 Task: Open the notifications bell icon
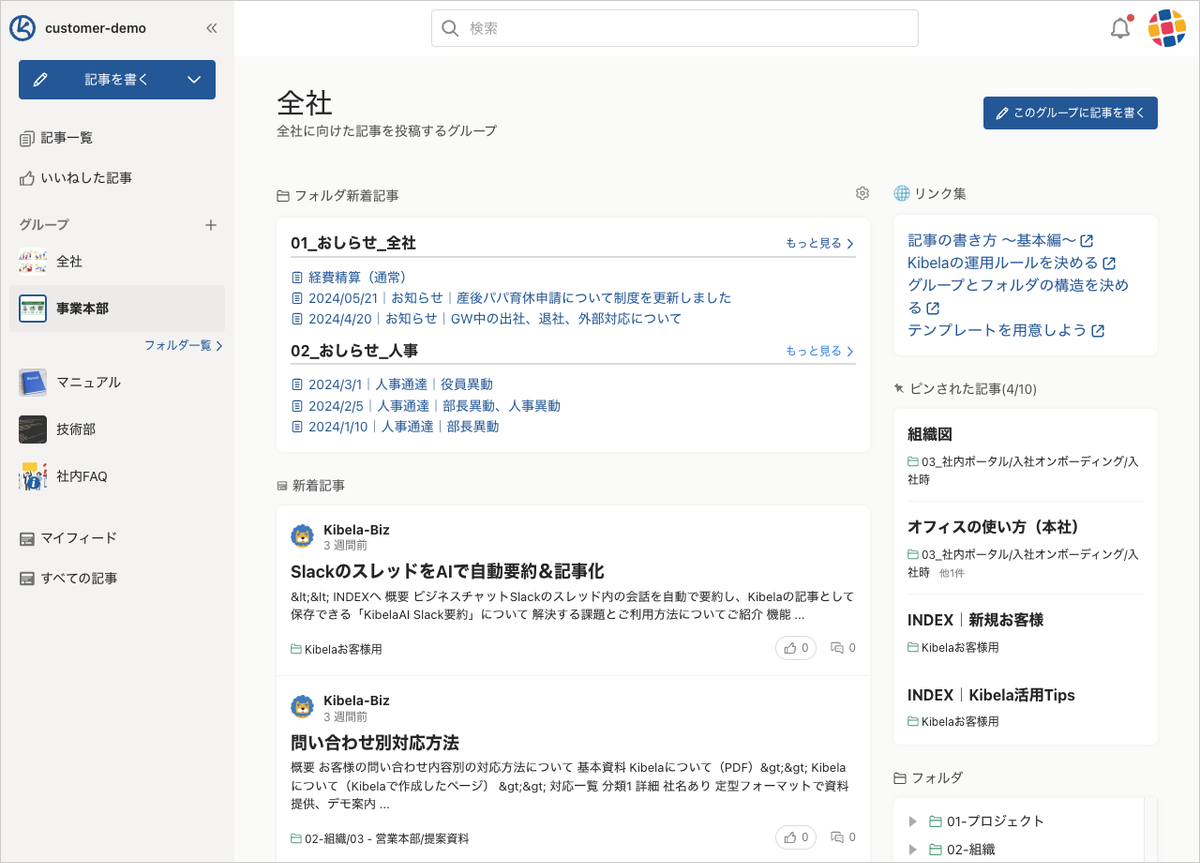(x=1120, y=29)
